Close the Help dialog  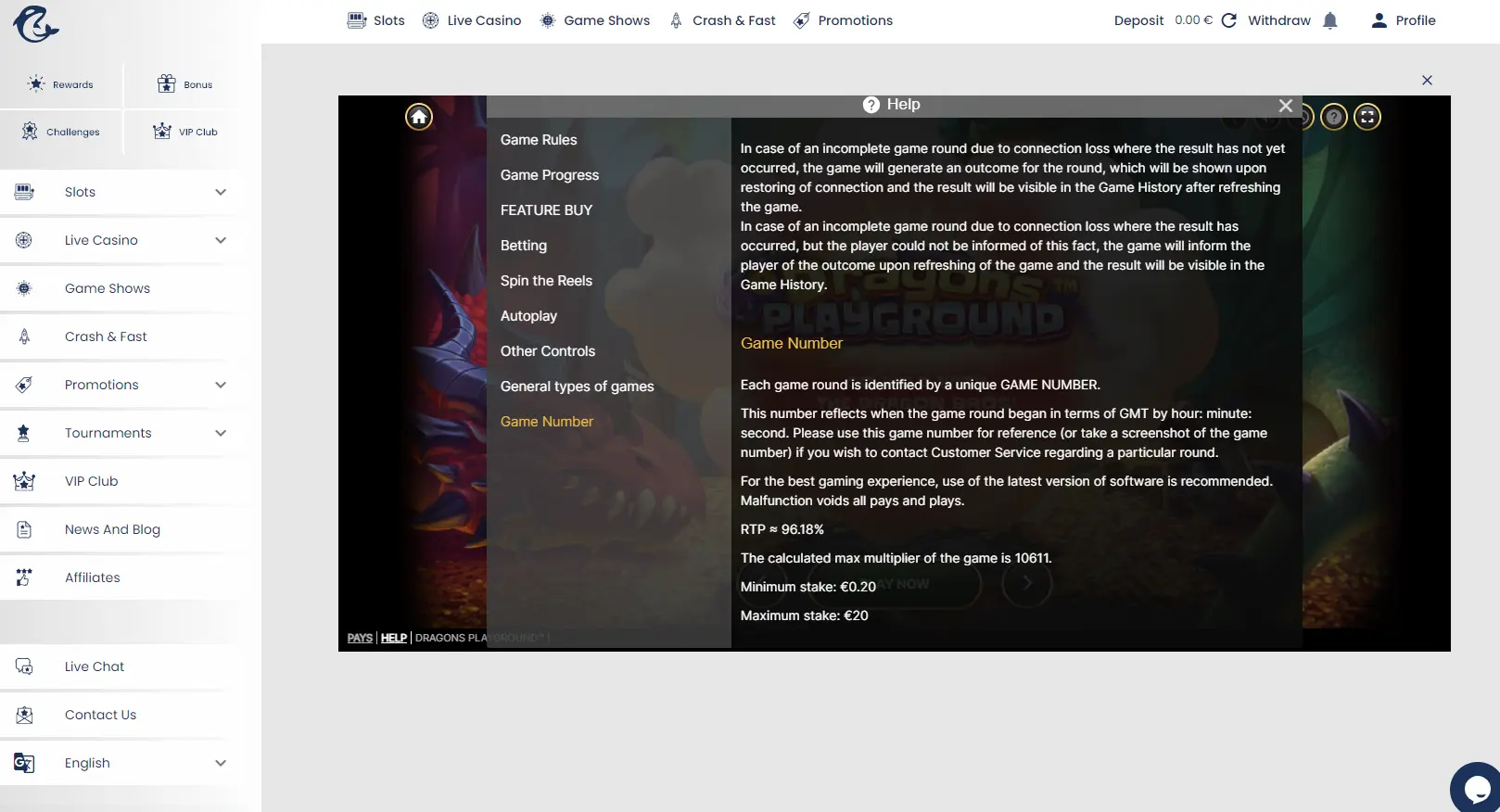click(x=1285, y=106)
